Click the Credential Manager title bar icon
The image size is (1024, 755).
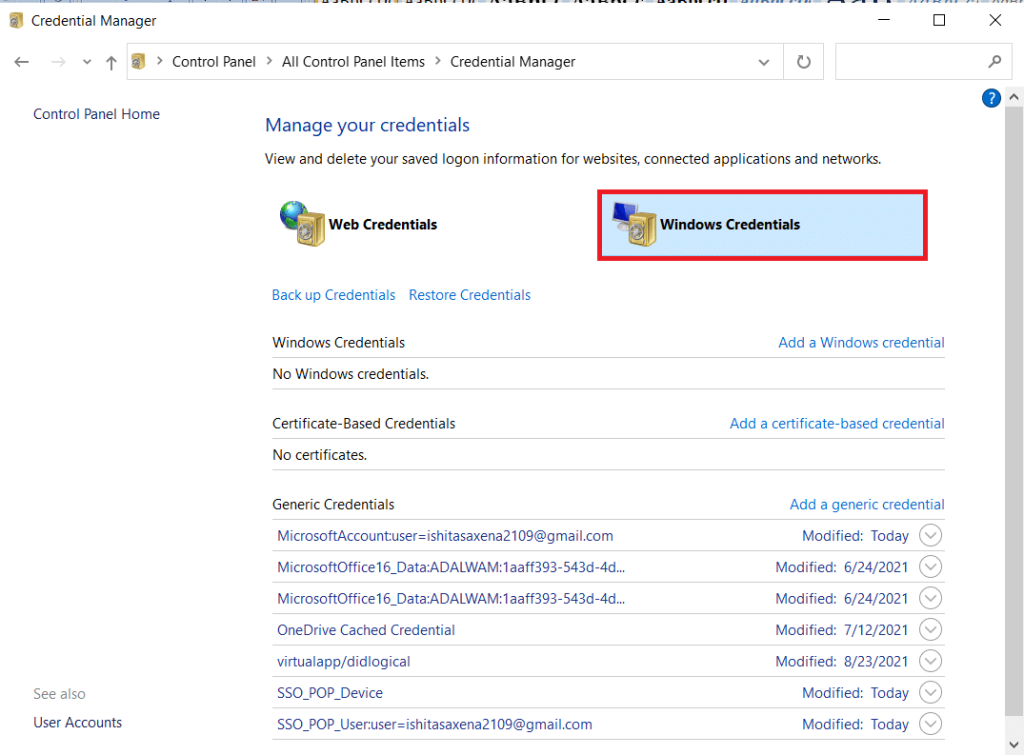click(16, 21)
